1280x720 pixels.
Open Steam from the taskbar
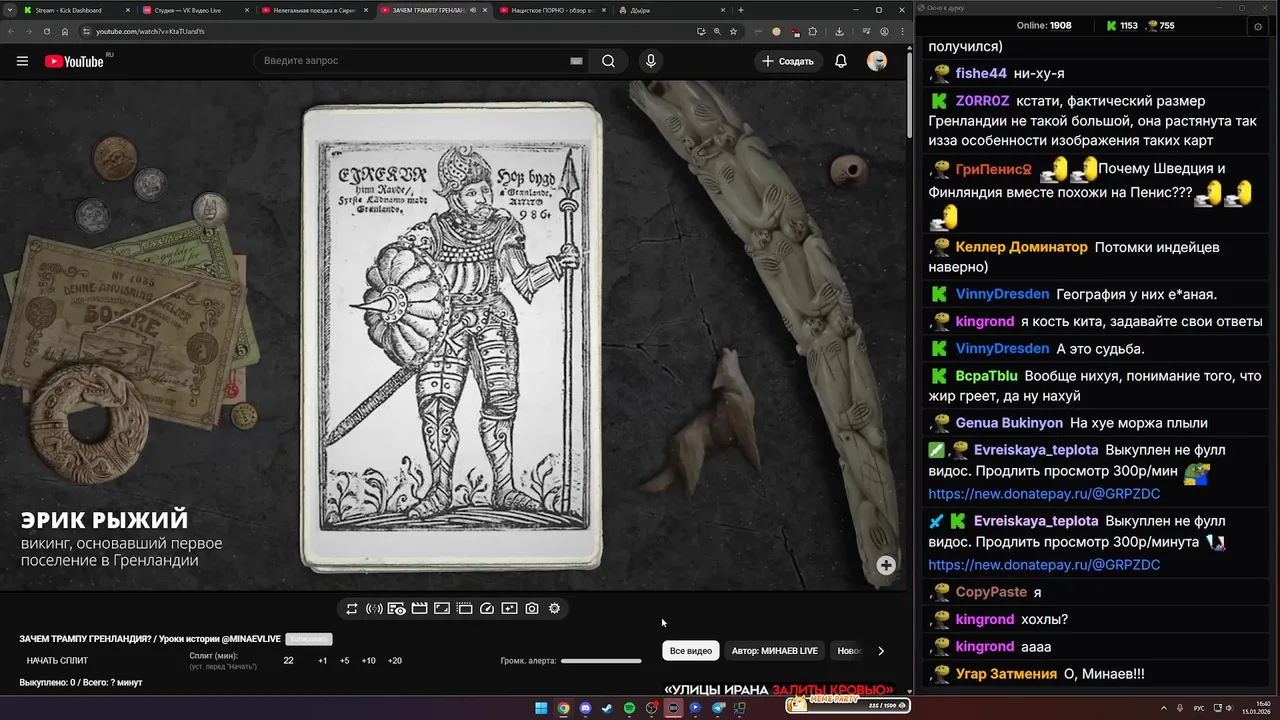click(x=607, y=708)
